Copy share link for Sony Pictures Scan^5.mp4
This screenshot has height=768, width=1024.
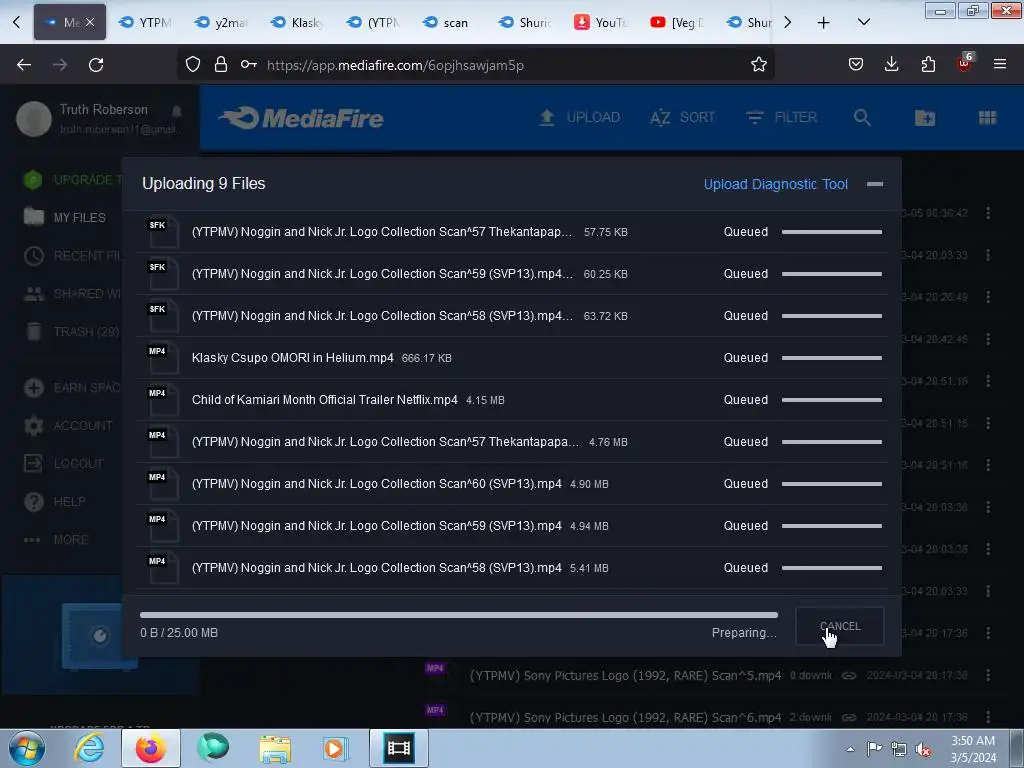tap(848, 675)
